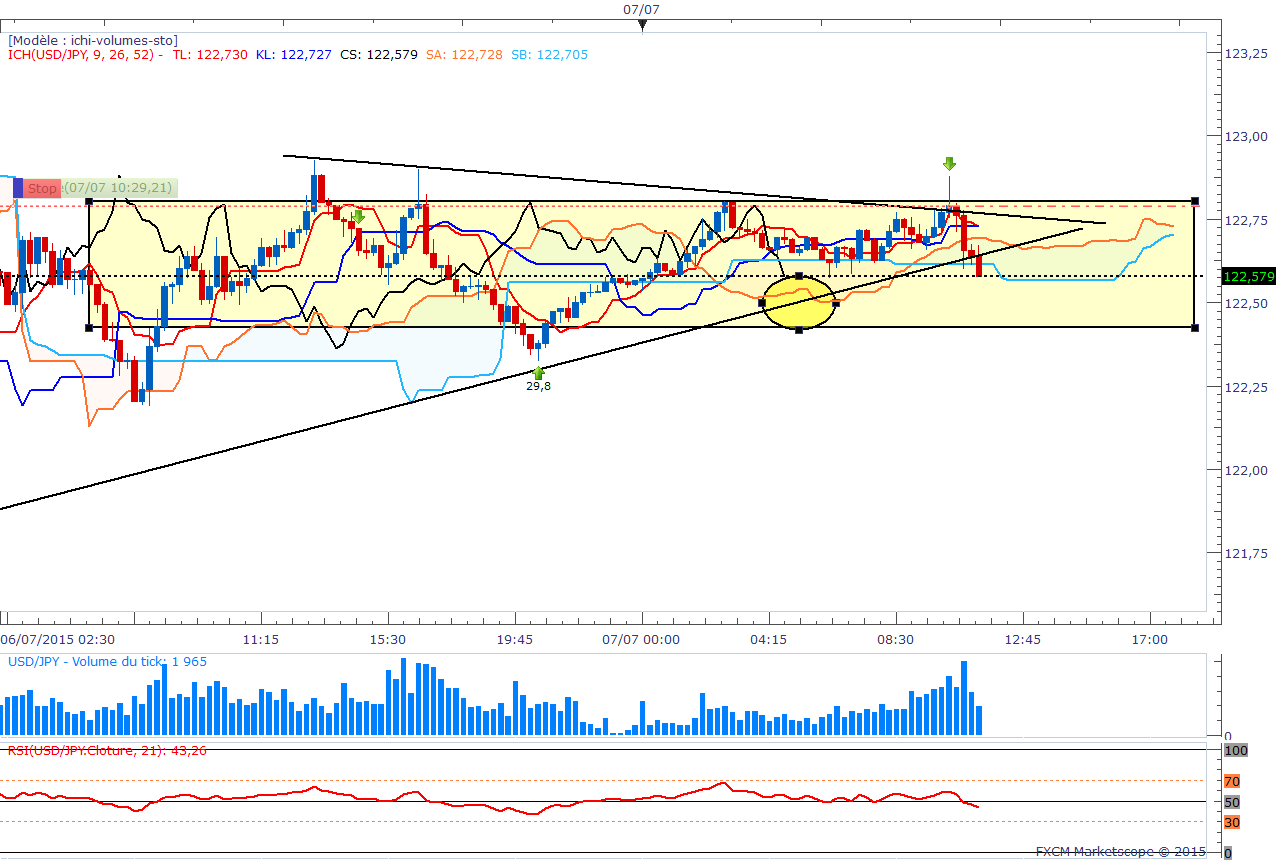Click the RSI 50 midline level marker
Viewport: 1279px width, 860px height.
1232,802
